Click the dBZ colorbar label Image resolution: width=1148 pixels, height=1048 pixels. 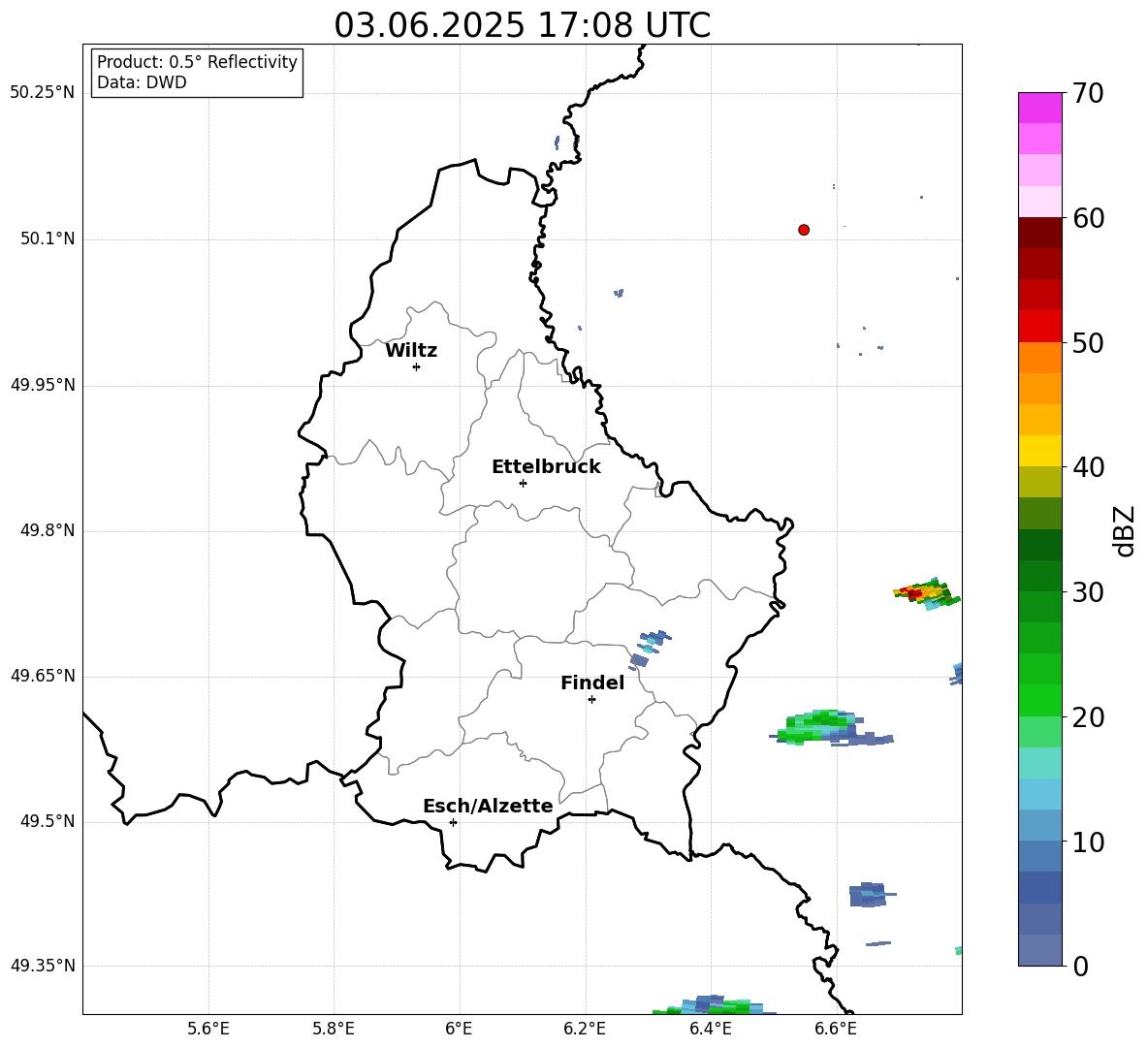(x=1125, y=530)
